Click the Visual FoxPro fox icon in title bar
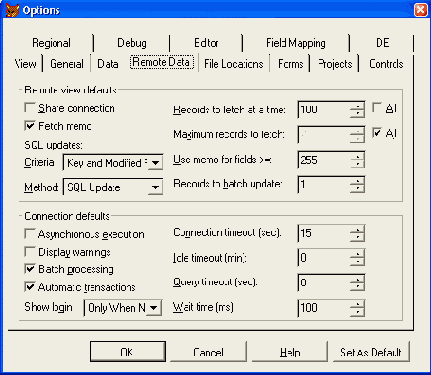 point(12,10)
